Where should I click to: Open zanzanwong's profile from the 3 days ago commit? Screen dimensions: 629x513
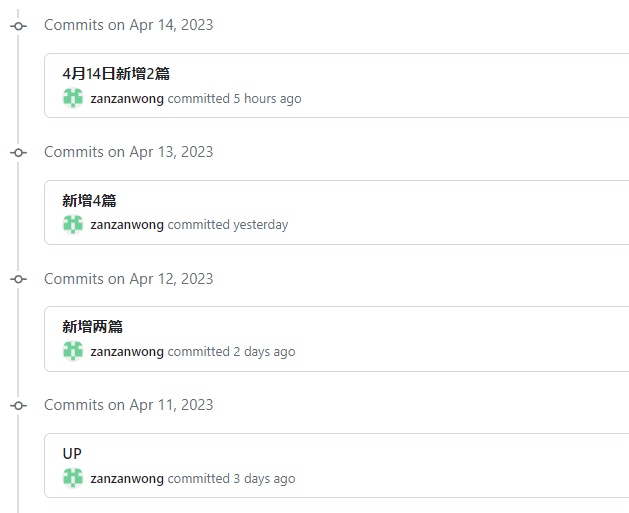click(127, 479)
